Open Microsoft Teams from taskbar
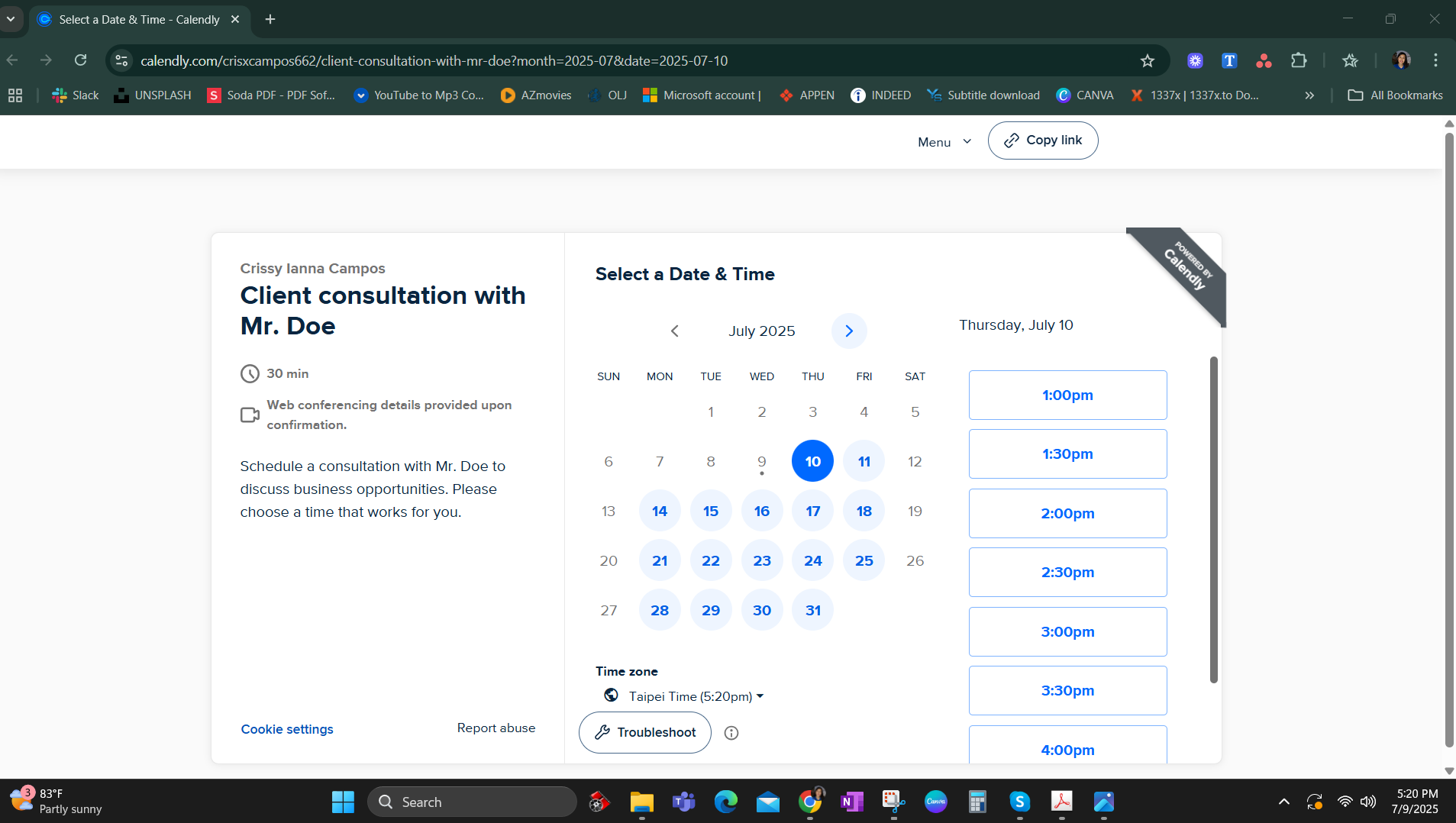This screenshot has height=823, width=1456. click(x=683, y=802)
